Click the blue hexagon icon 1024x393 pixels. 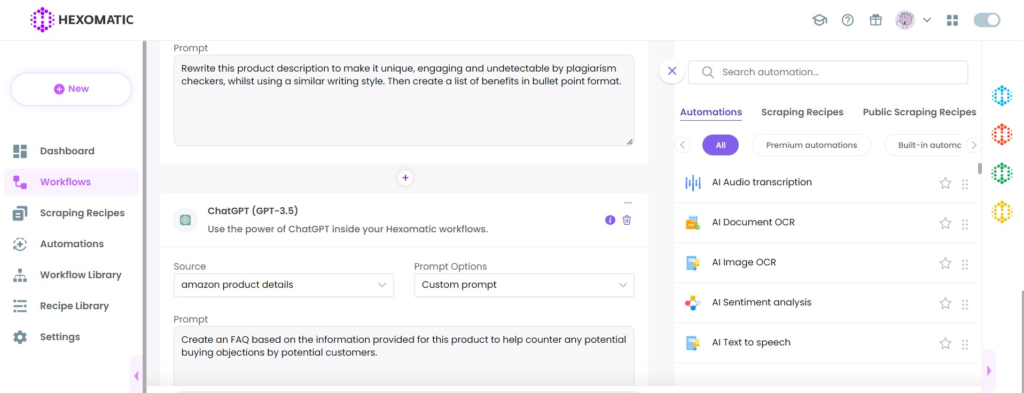coord(1001,96)
